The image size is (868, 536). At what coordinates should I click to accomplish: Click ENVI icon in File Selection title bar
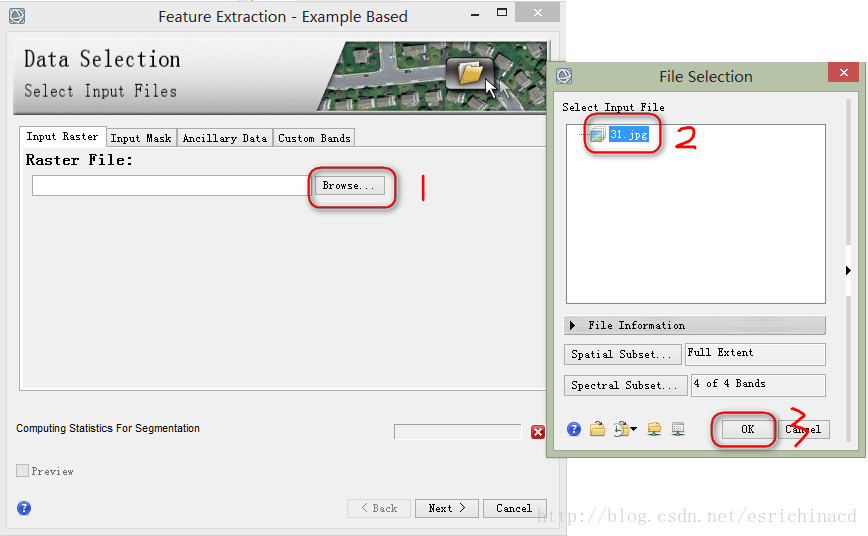(564, 76)
